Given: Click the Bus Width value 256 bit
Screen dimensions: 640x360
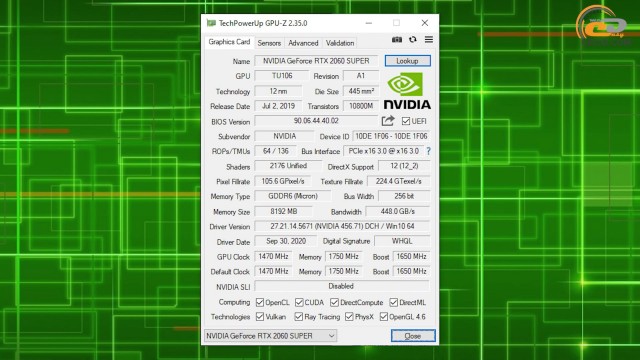Looking at the screenshot, I should click(x=404, y=196).
